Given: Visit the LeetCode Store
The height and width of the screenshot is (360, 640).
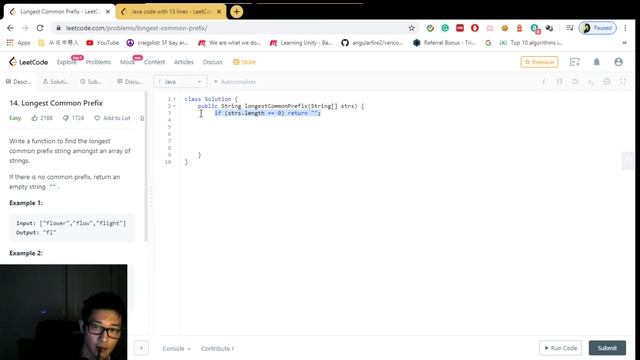Looking at the screenshot, I should (244, 62).
